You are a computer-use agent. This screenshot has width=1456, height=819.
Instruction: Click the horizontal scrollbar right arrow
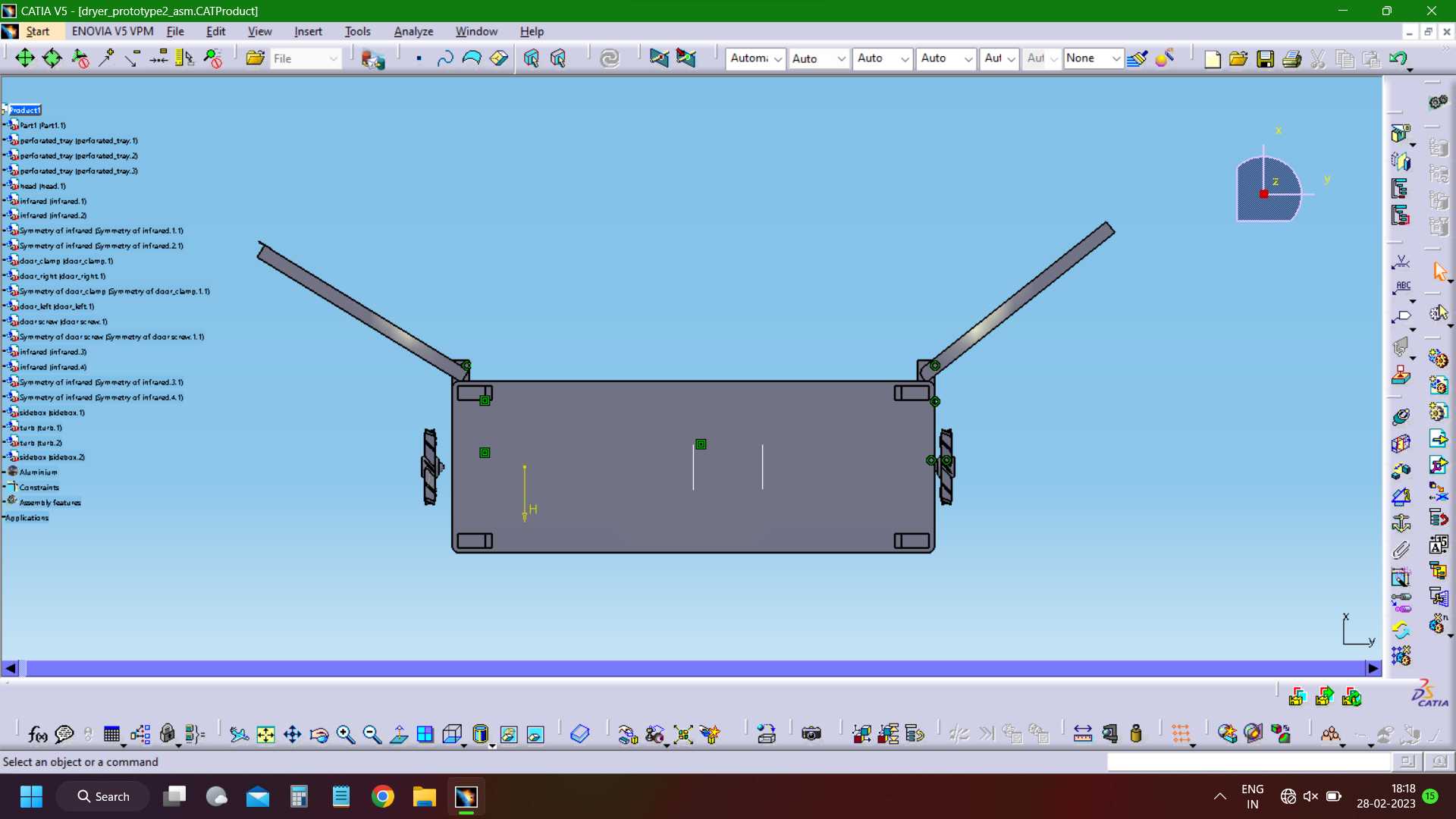point(1373,668)
